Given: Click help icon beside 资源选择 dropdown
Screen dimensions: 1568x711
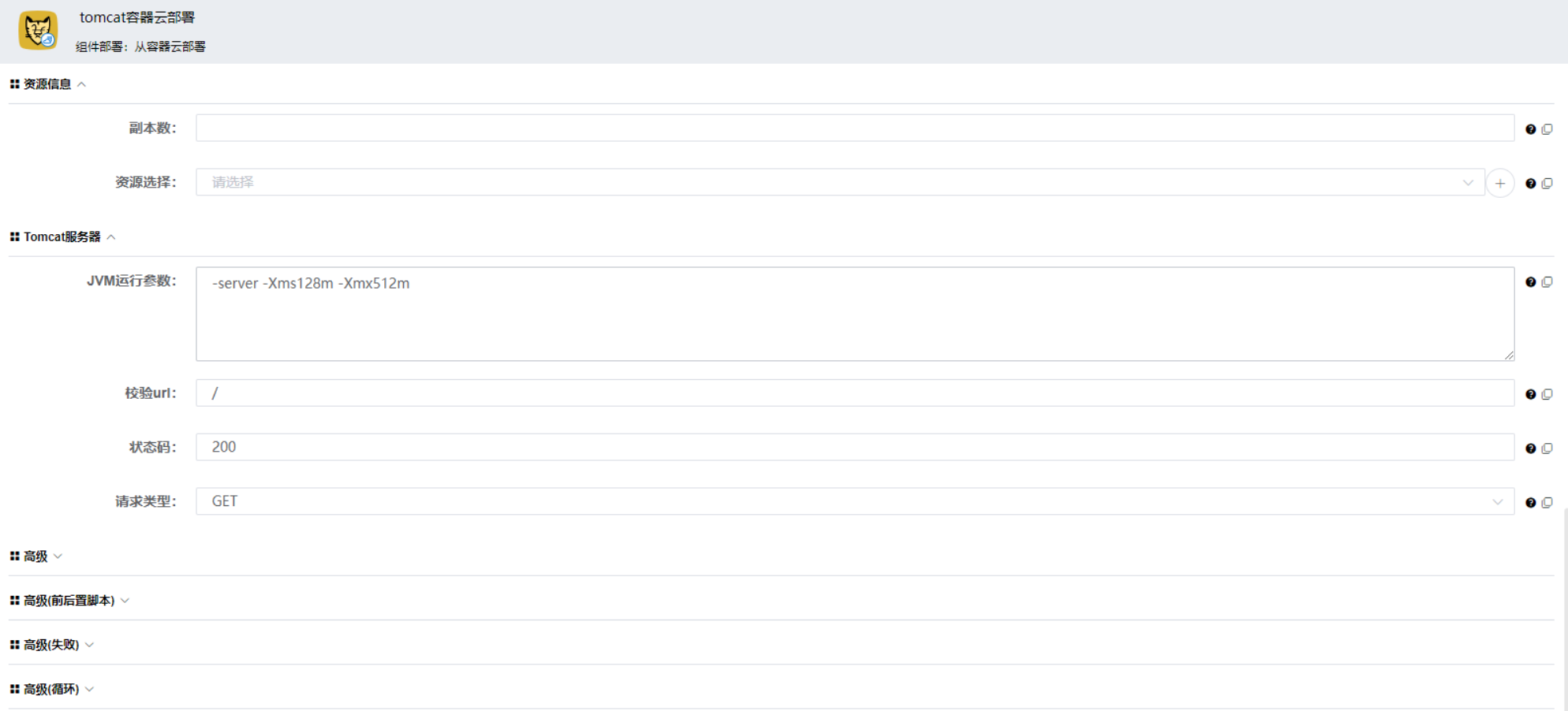Looking at the screenshot, I should pos(1530,184).
